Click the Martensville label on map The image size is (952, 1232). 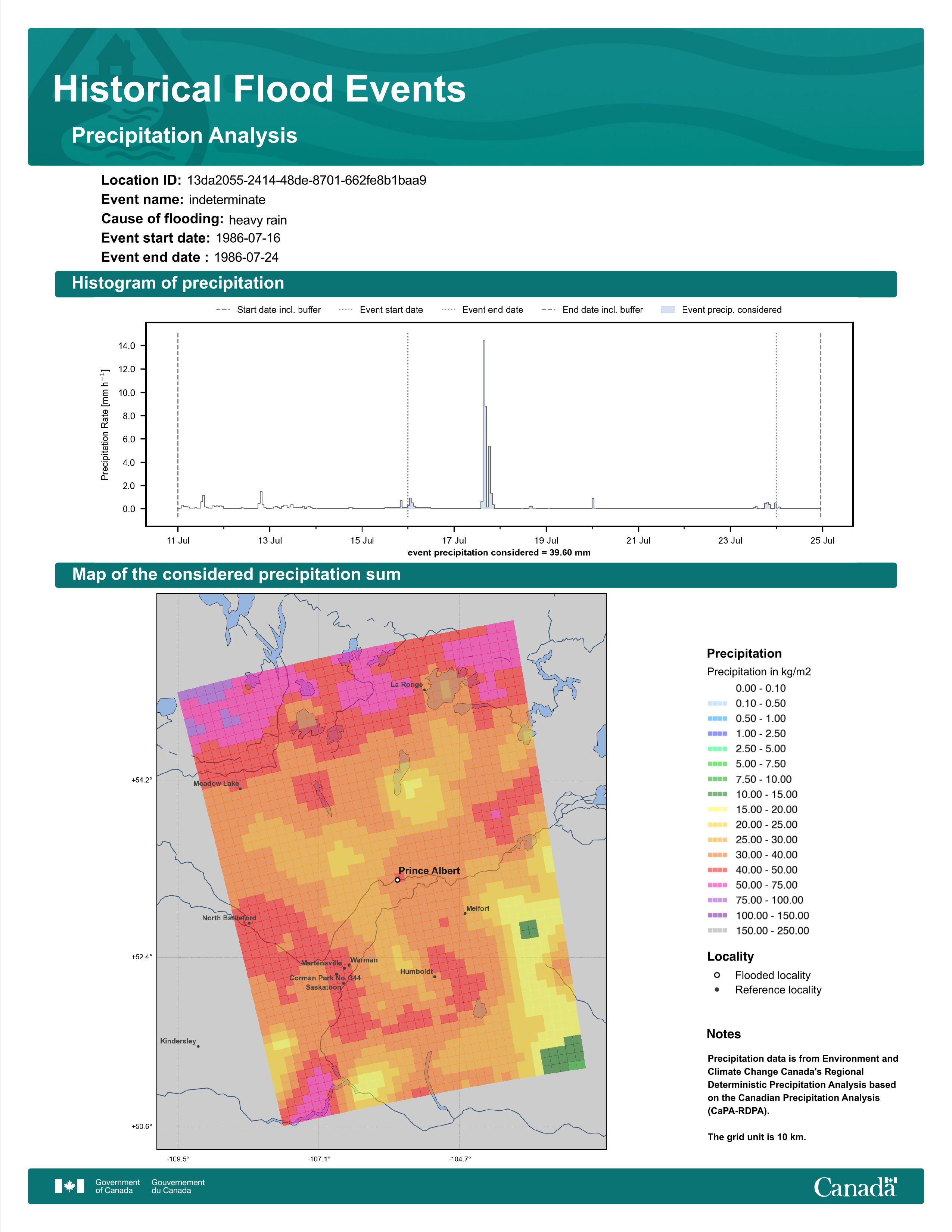pos(321,963)
